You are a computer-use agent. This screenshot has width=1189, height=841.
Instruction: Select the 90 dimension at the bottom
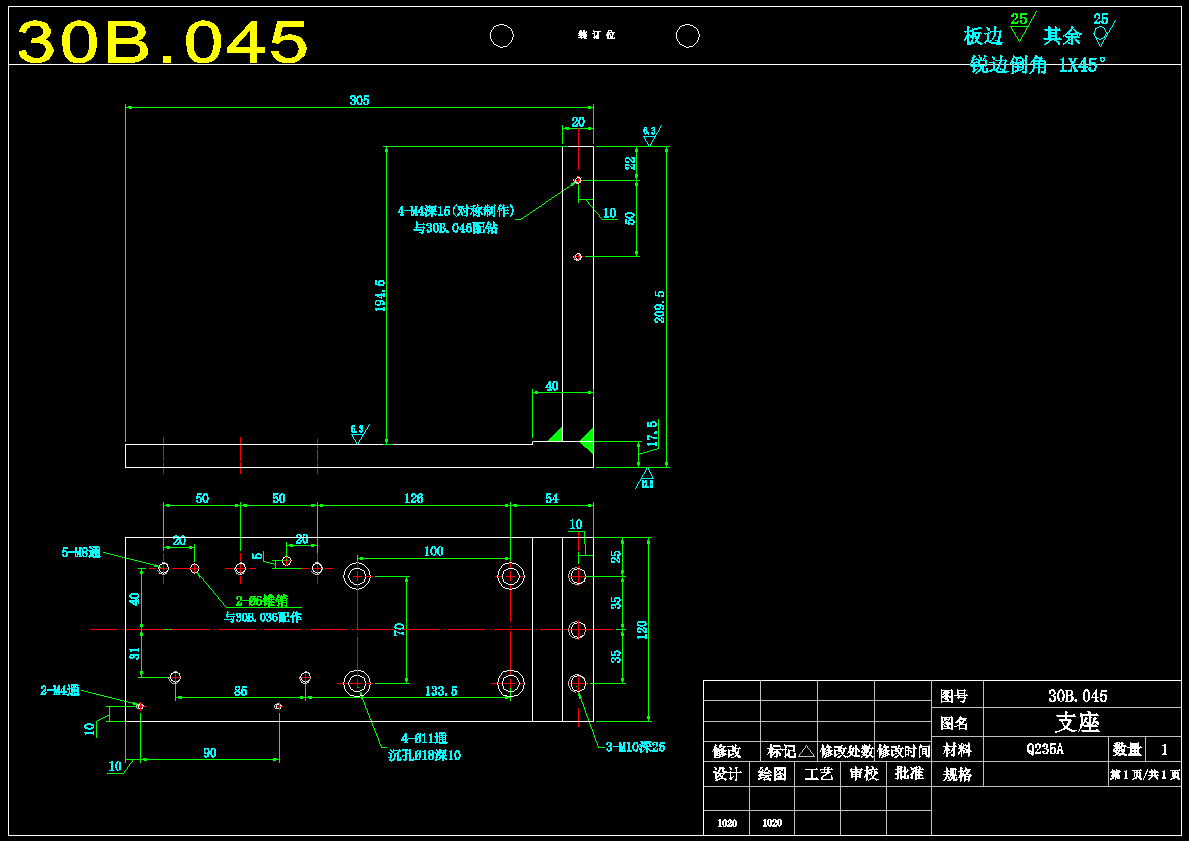[x=210, y=753]
